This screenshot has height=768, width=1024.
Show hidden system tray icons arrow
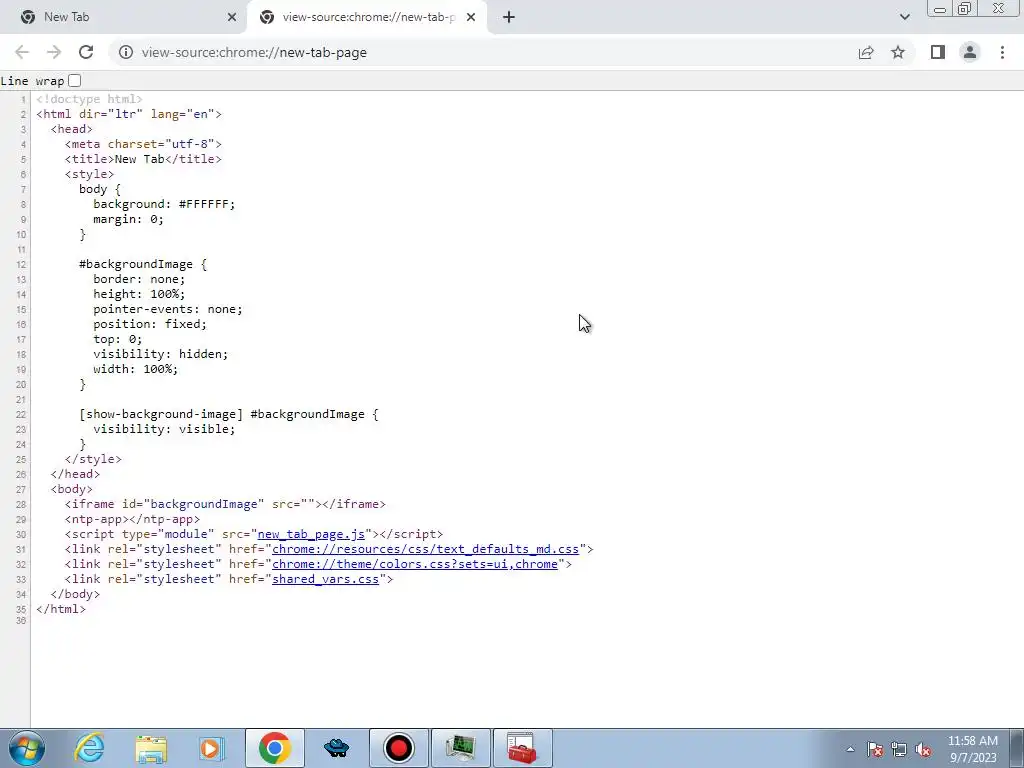pyautogui.click(x=850, y=749)
